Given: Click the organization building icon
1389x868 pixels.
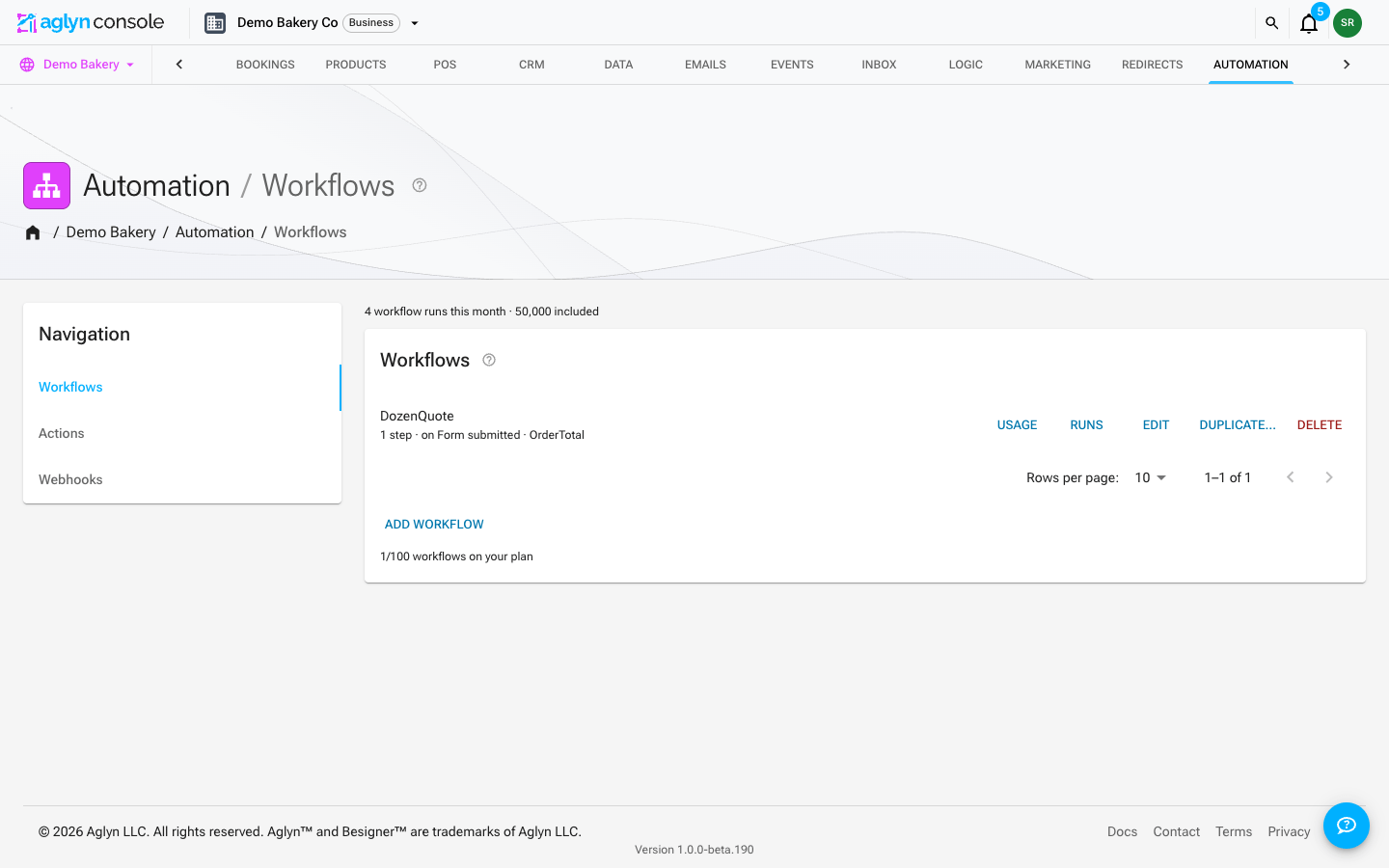Looking at the screenshot, I should 215,23.
